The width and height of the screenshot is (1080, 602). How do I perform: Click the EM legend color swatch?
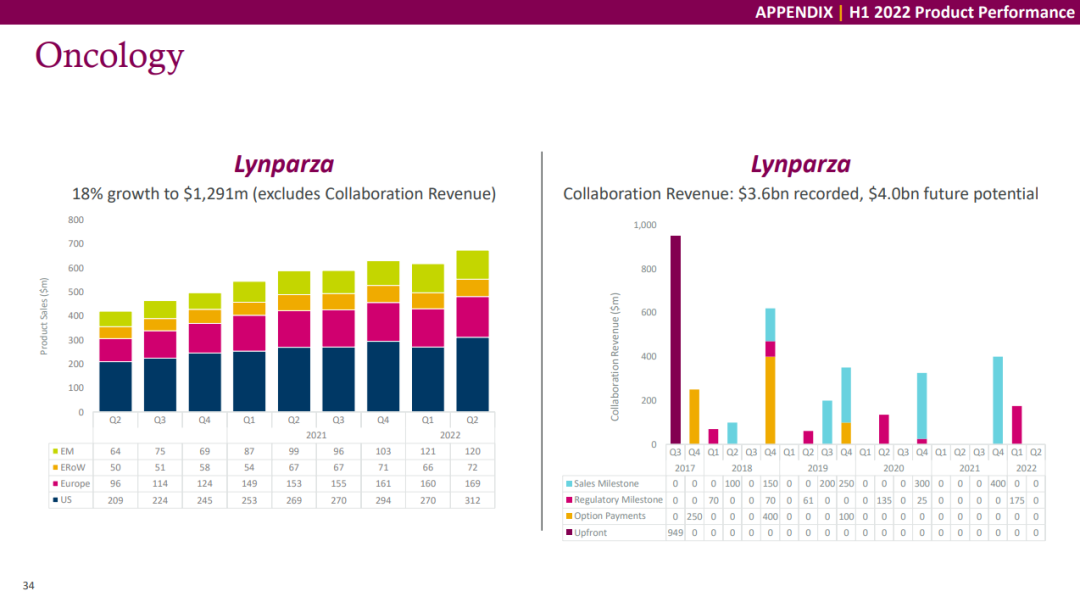53,452
